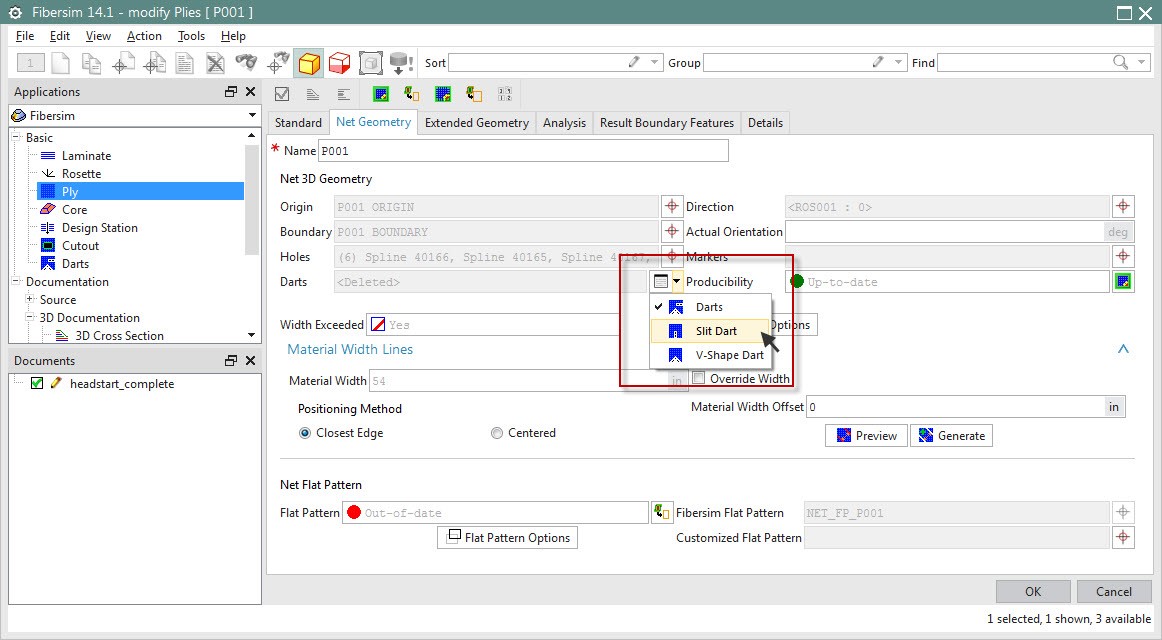Click the Generate button
This screenshot has height=640, width=1162.
tap(950, 435)
